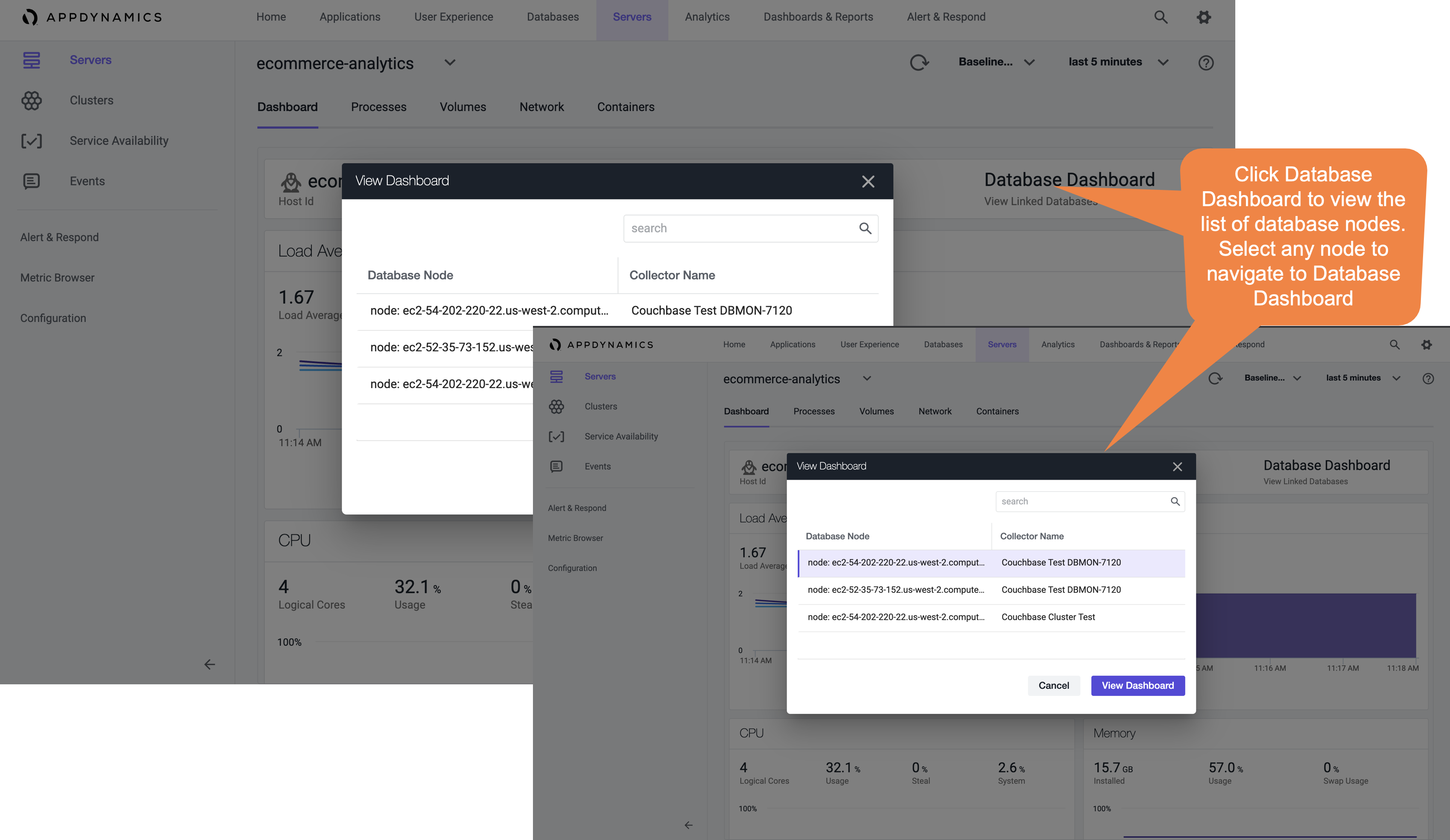The height and width of the screenshot is (840, 1450).
Task: Close the front View Dashboard dialog
Action: 1177,467
